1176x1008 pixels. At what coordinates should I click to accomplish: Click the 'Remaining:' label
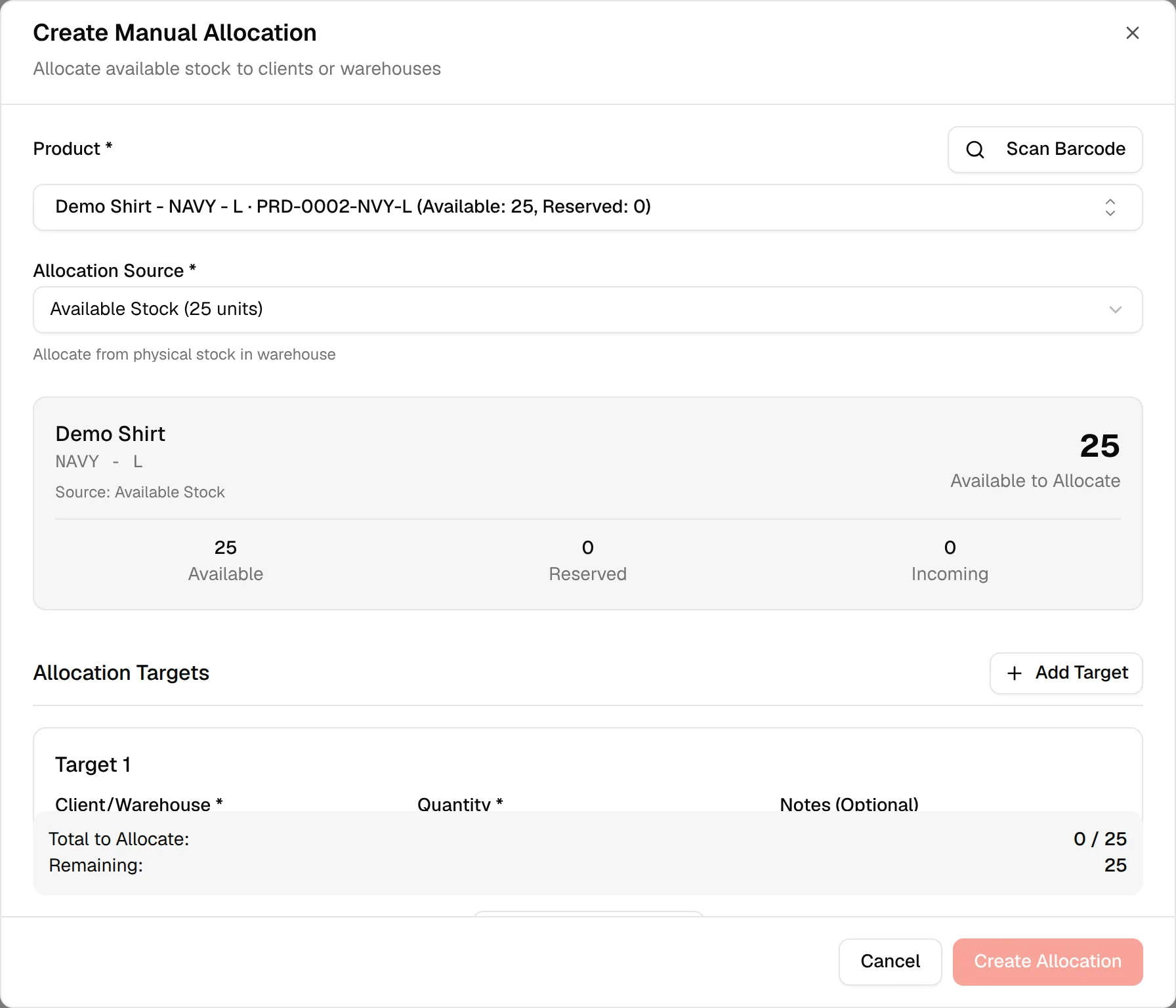[x=96, y=866]
